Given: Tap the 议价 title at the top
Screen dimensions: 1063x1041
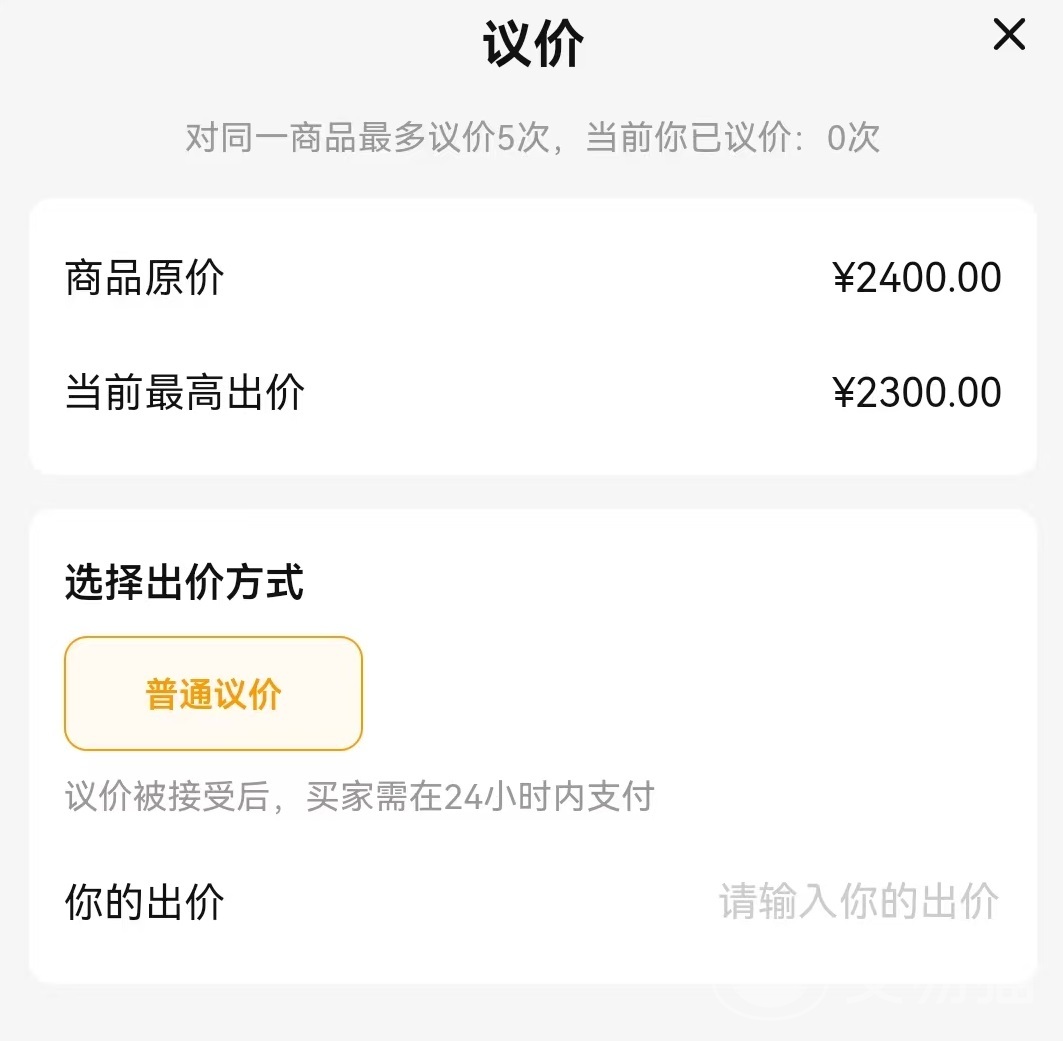Looking at the screenshot, I should pos(533,44).
